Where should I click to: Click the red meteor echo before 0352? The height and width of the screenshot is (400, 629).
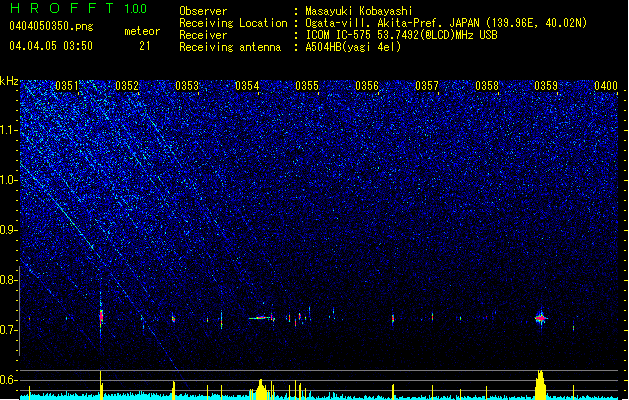point(101,317)
